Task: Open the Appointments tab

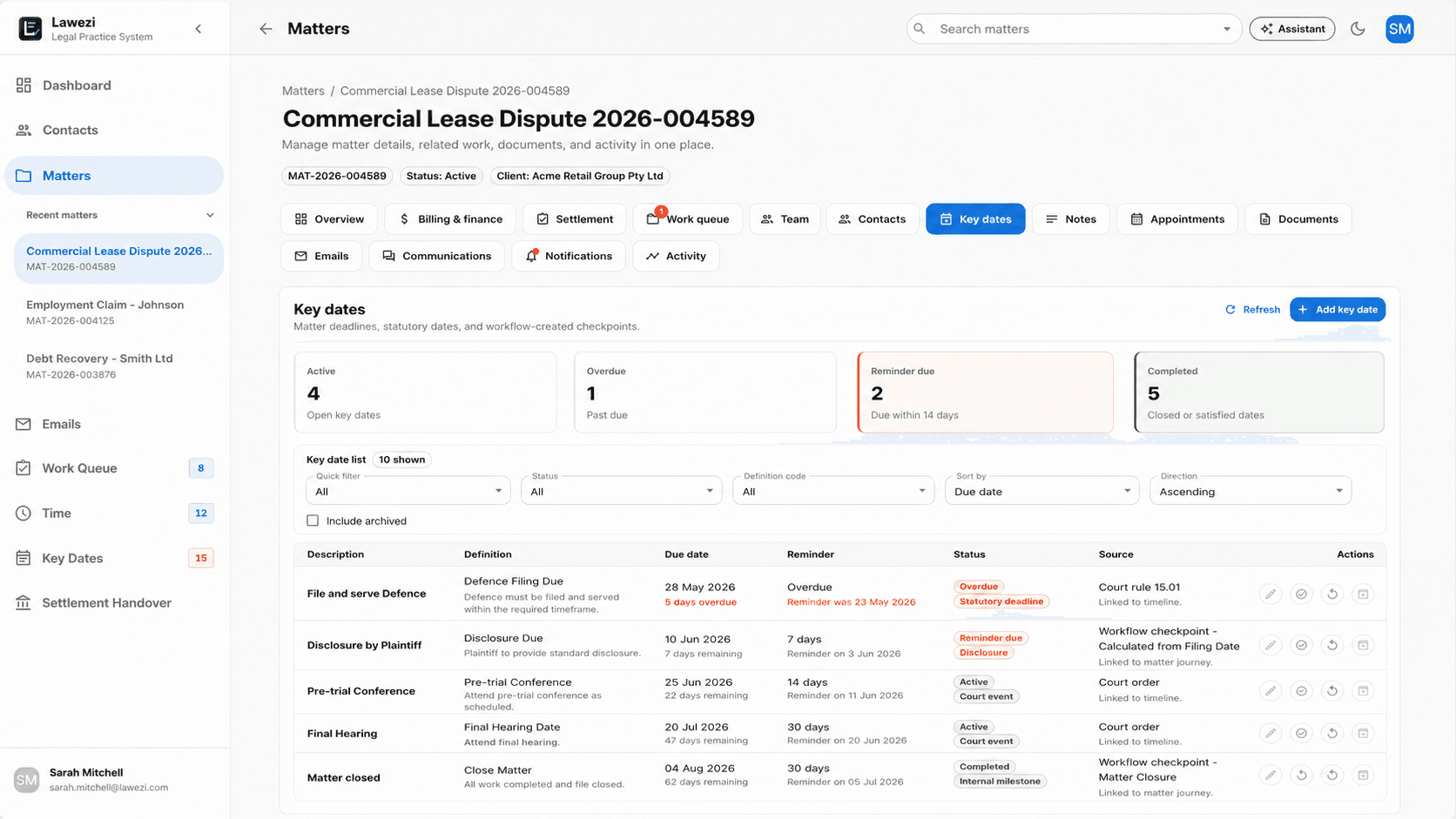Action: (1177, 219)
